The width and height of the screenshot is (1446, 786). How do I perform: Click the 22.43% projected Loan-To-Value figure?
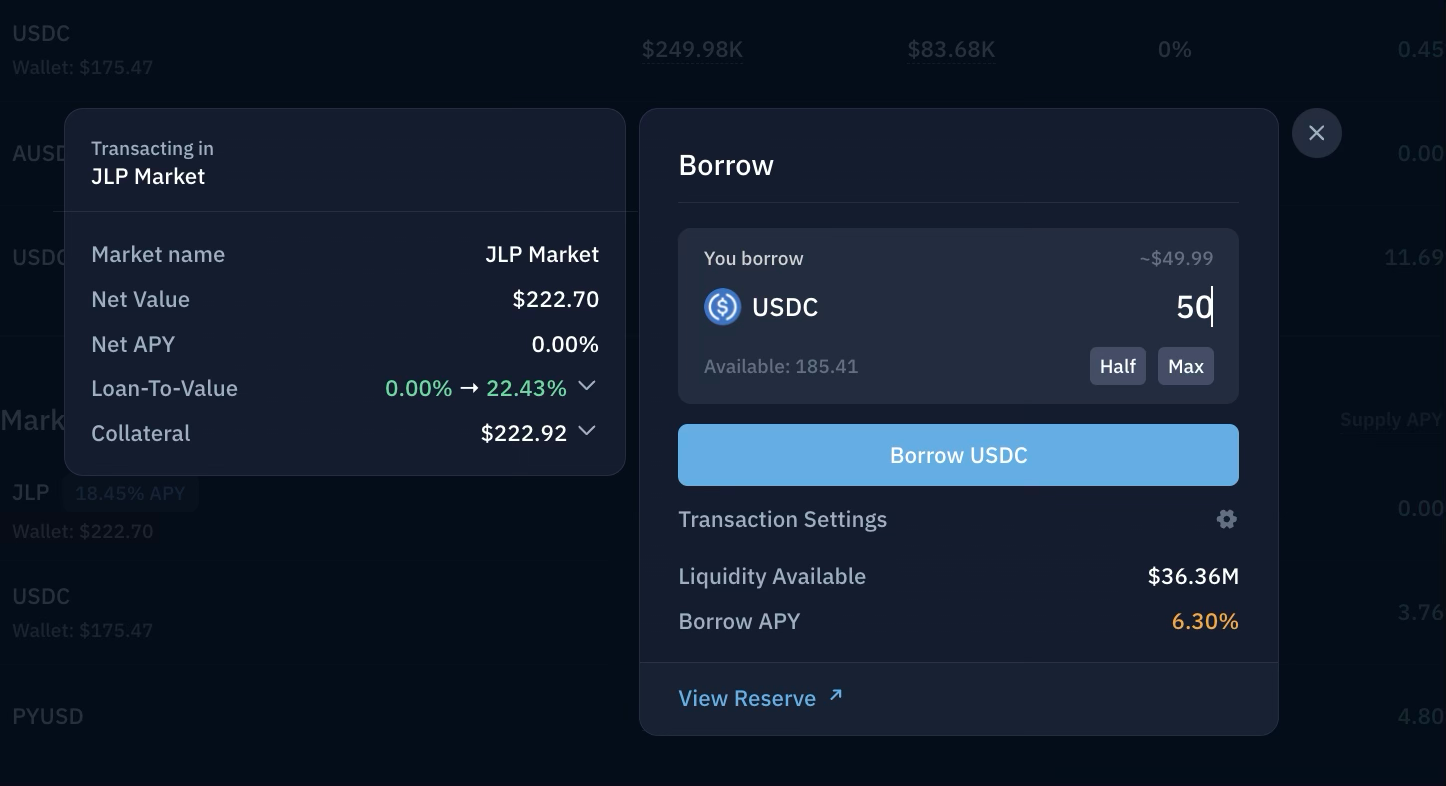coord(526,388)
